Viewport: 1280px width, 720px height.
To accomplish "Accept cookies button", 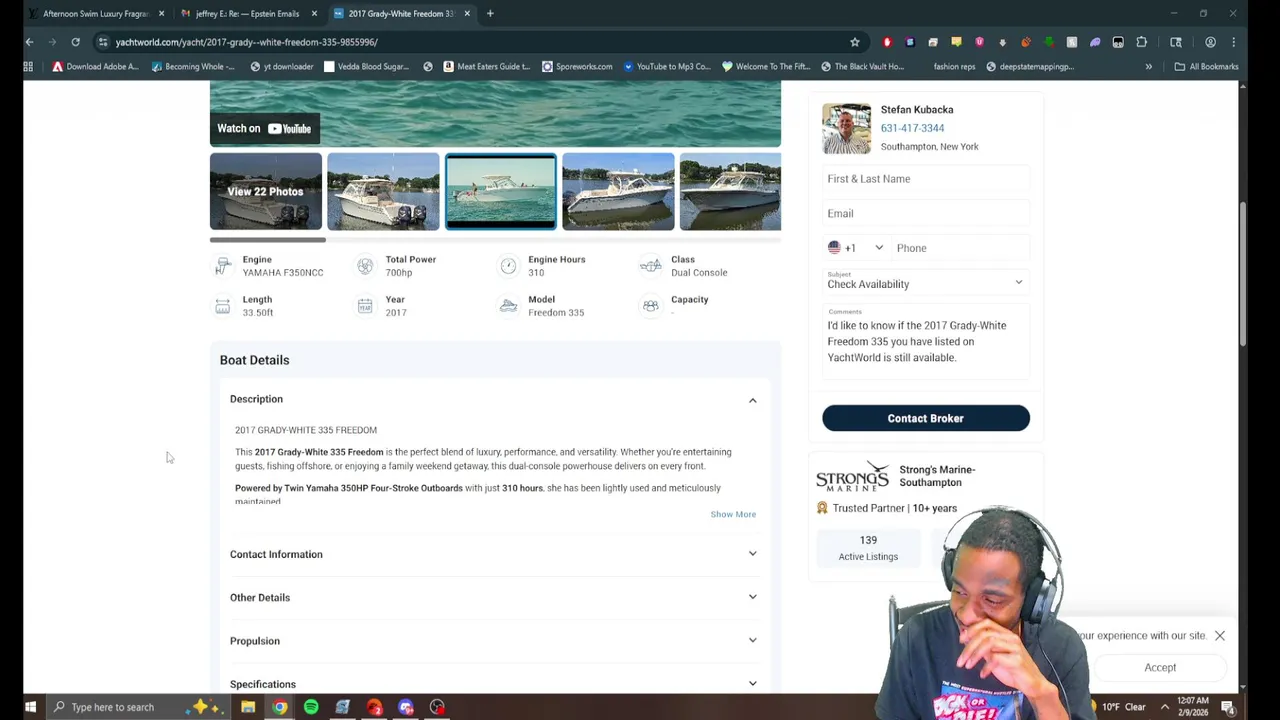I will coord(1160,667).
